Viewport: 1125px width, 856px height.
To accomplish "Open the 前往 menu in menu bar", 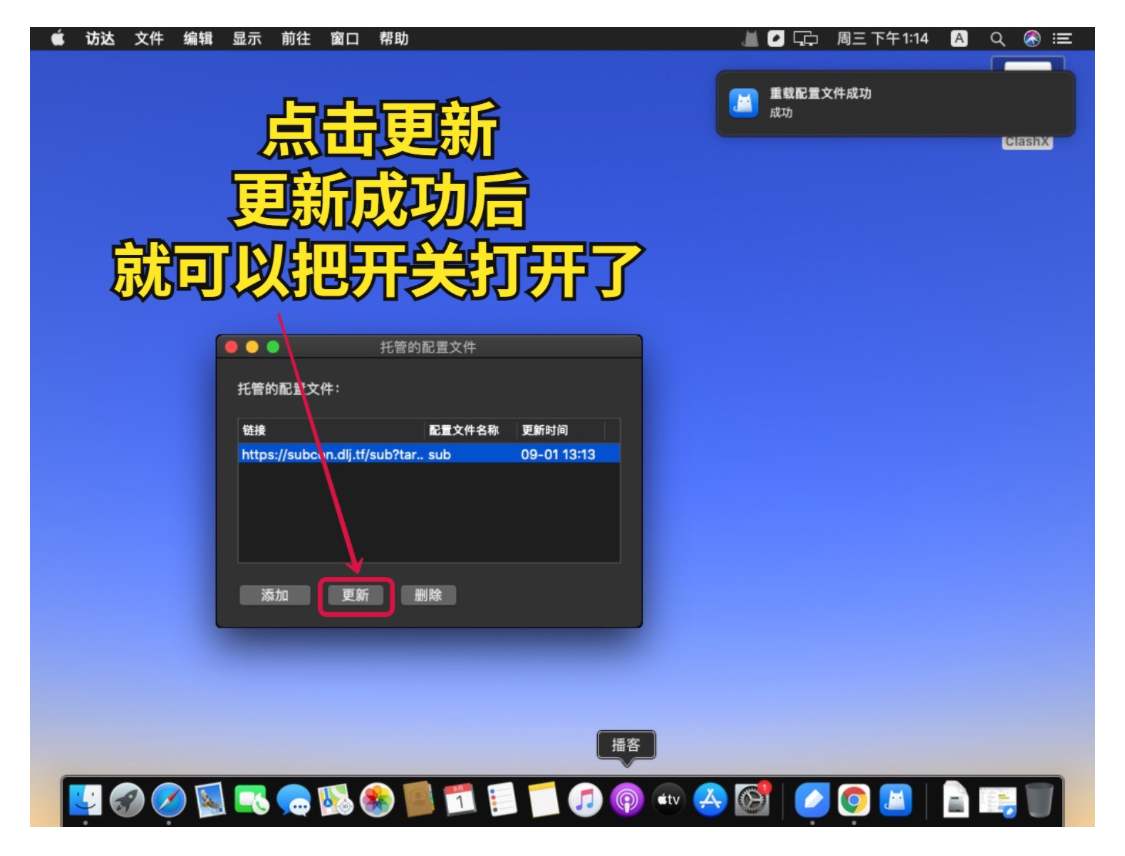I will coord(296,39).
